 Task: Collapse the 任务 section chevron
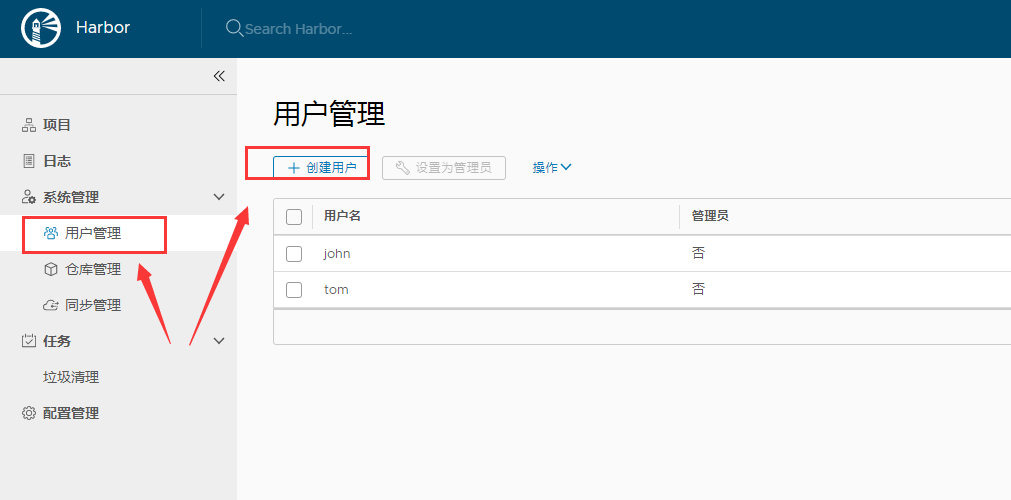pyautogui.click(x=219, y=341)
